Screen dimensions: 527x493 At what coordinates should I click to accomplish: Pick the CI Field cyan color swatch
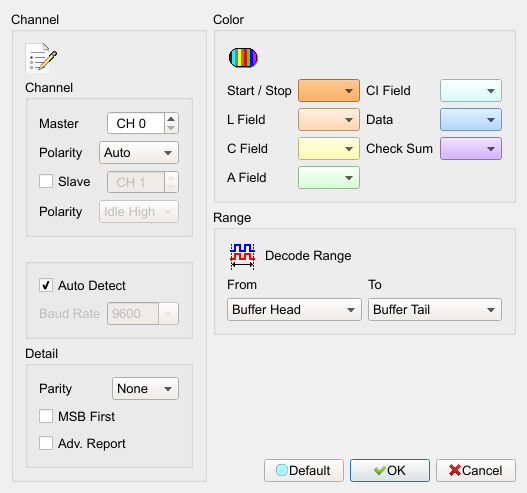(471, 90)
